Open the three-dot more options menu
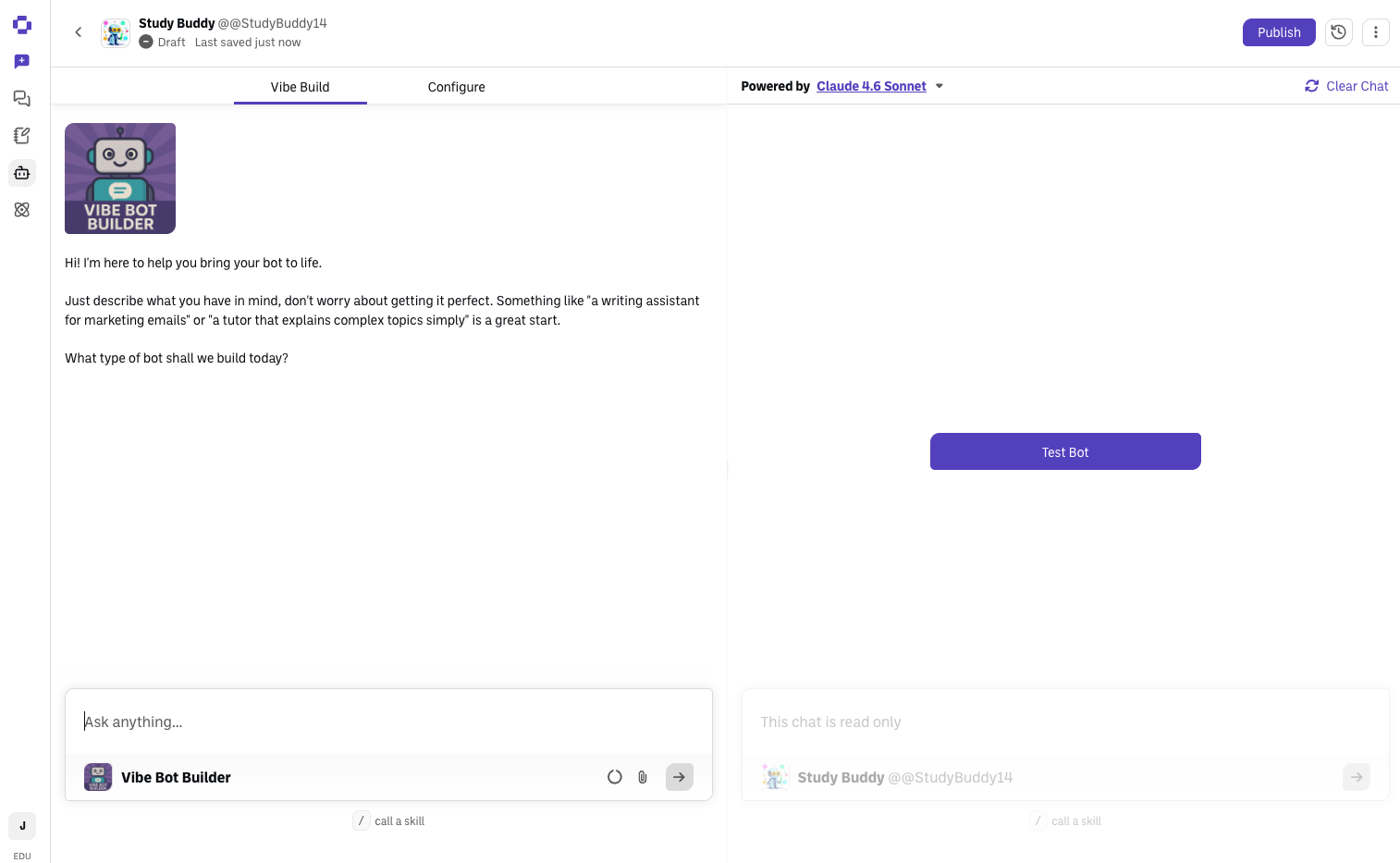This screenshot has width=1400, height=863. click(1376, 32)
